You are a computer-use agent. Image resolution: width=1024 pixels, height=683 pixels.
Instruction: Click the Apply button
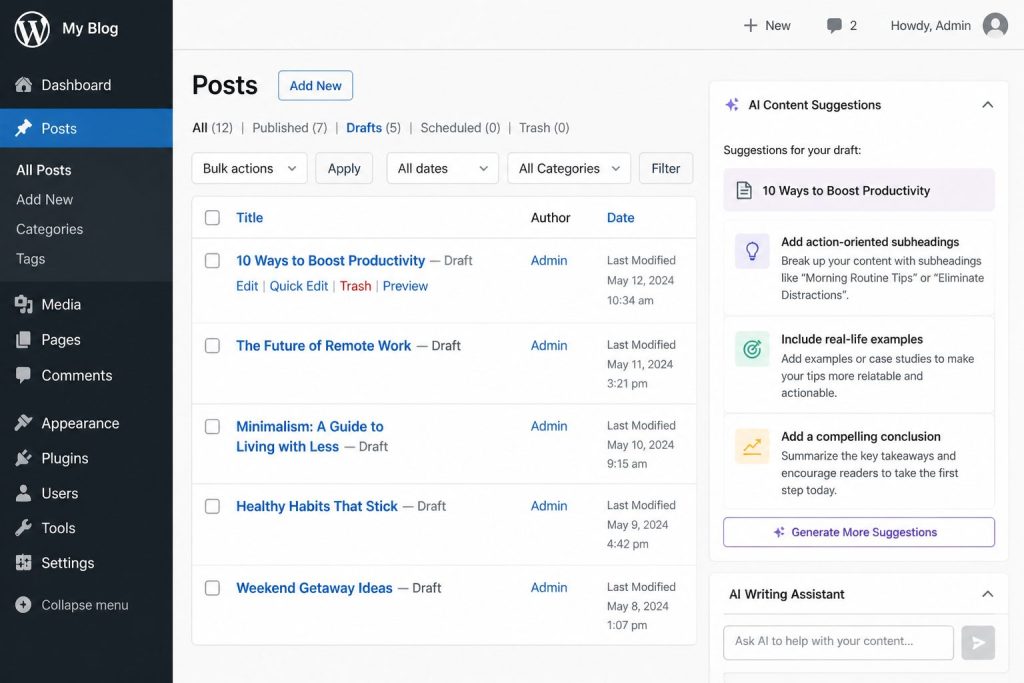[x=344, y=168]
